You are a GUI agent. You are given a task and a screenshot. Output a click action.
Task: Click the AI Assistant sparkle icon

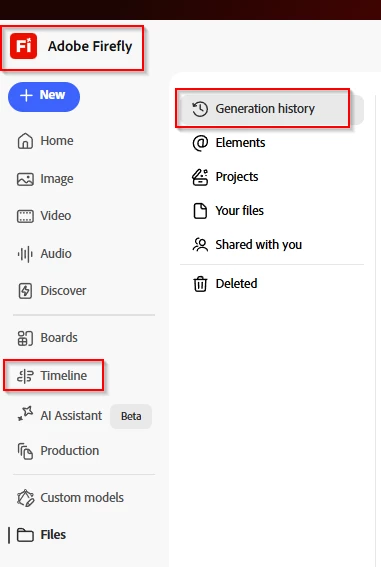25,413
